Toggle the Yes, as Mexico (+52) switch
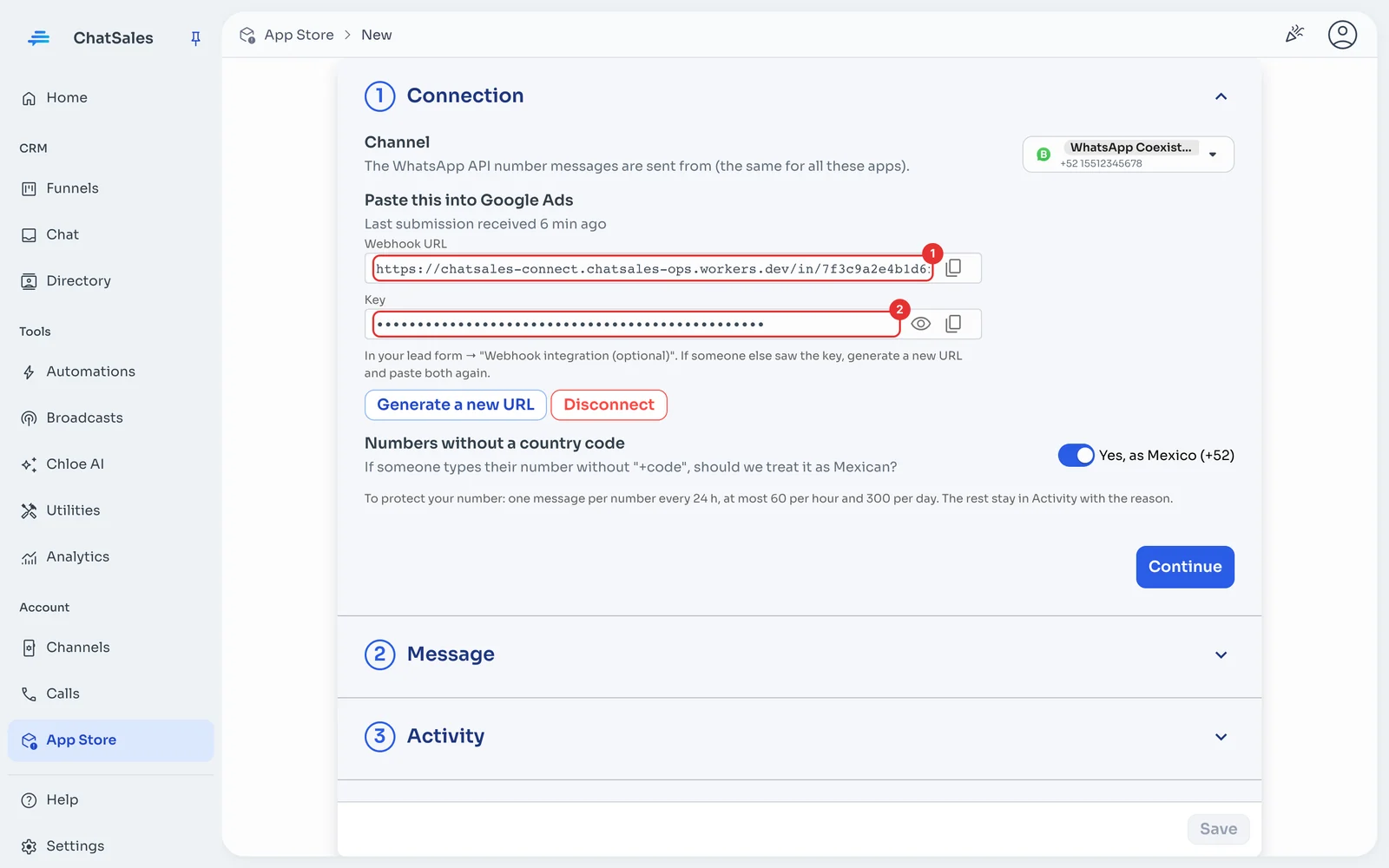This screenshot has width=1389, height=868. [1076, 455]
